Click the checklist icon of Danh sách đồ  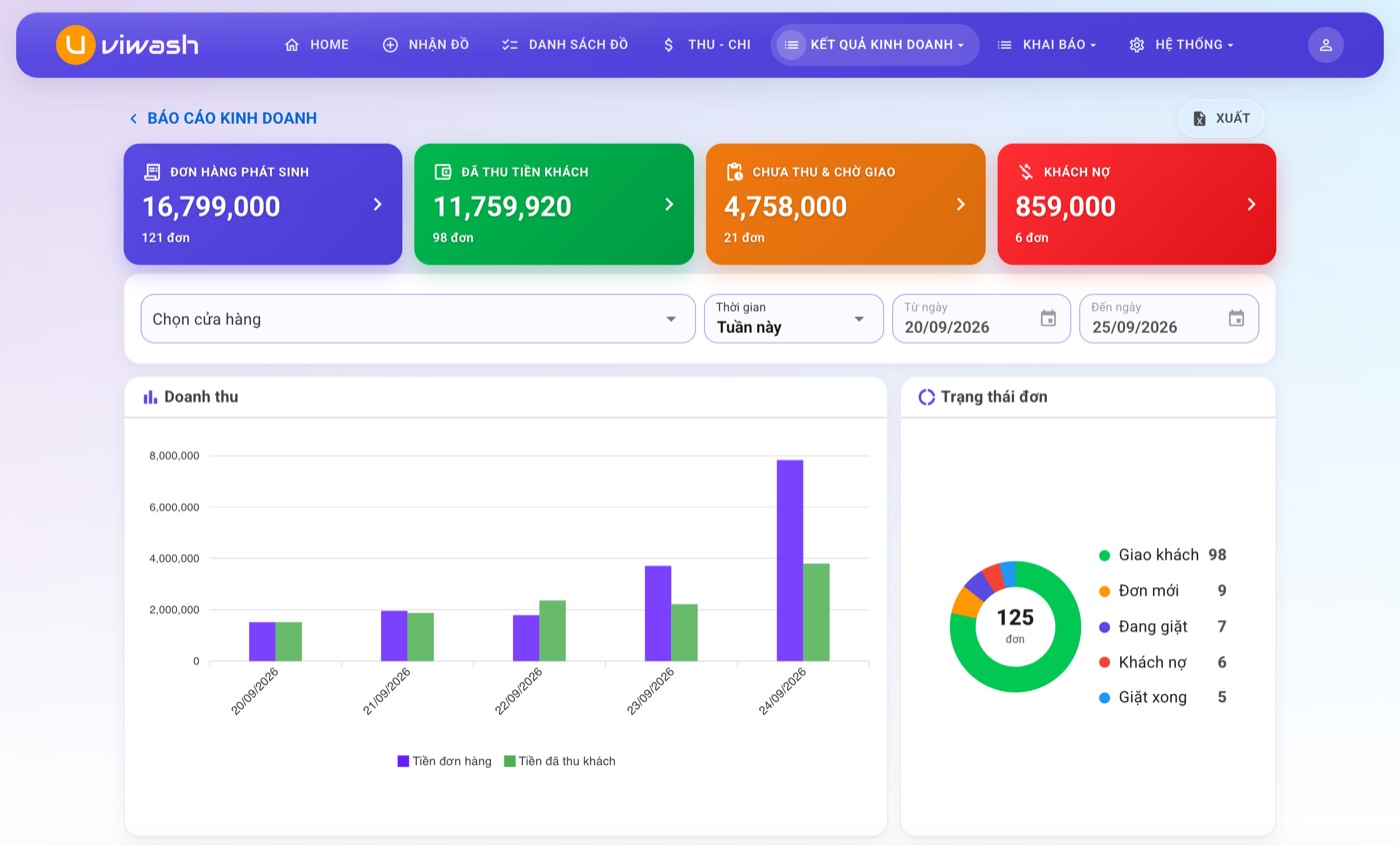[x=510, y=45]
